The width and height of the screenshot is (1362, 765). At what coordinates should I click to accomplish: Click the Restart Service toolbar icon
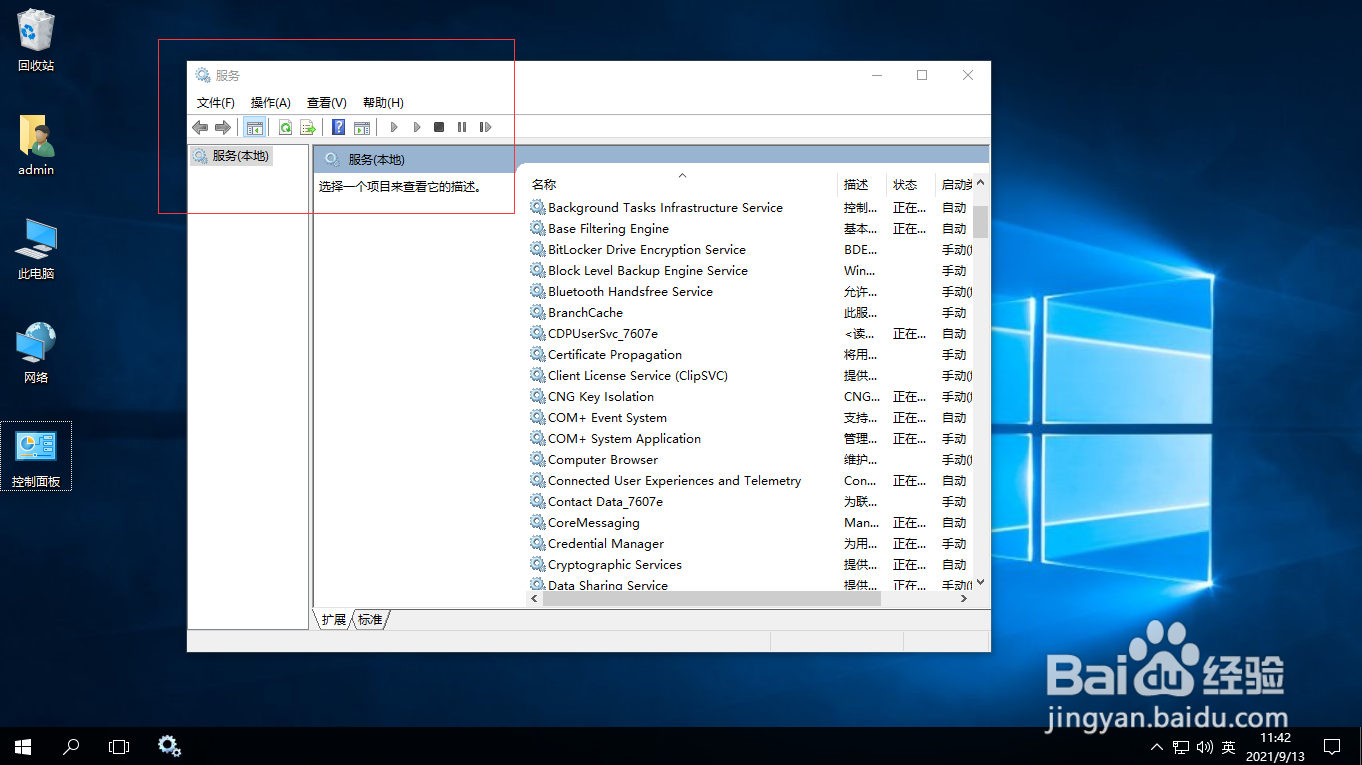(485, 127)
